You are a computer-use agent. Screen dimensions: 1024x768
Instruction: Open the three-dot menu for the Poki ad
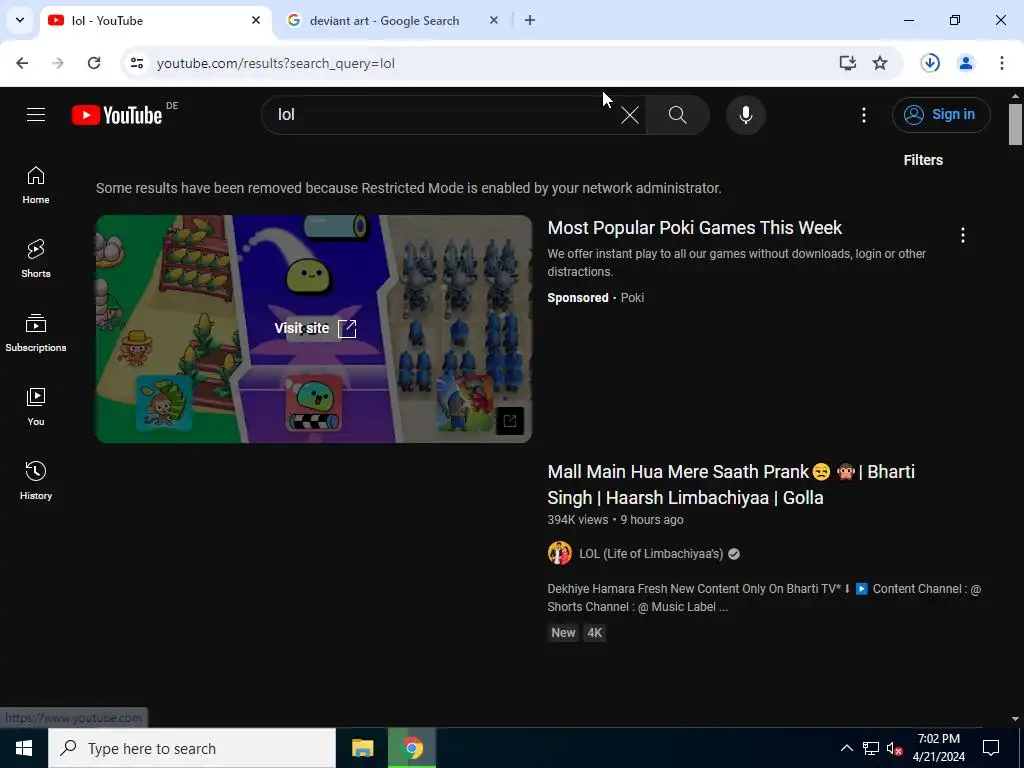tap(963, 235)
